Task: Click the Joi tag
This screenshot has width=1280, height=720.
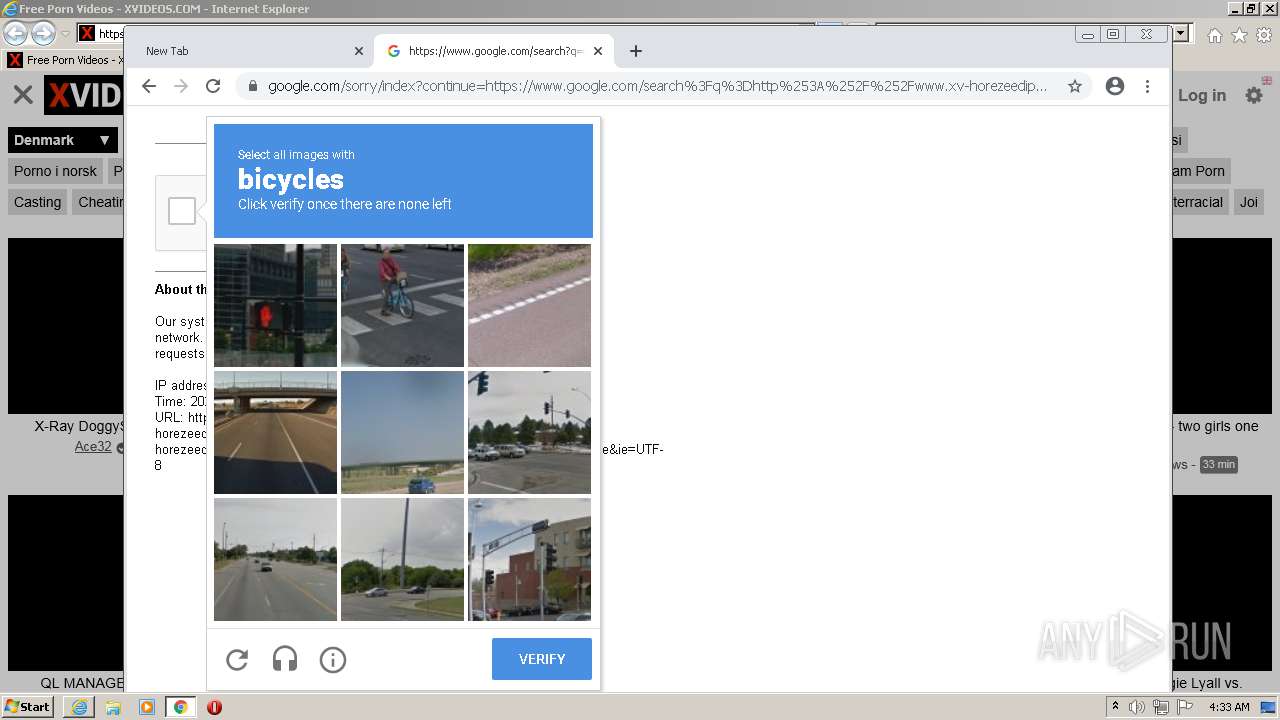Action: coord(1249,202)
